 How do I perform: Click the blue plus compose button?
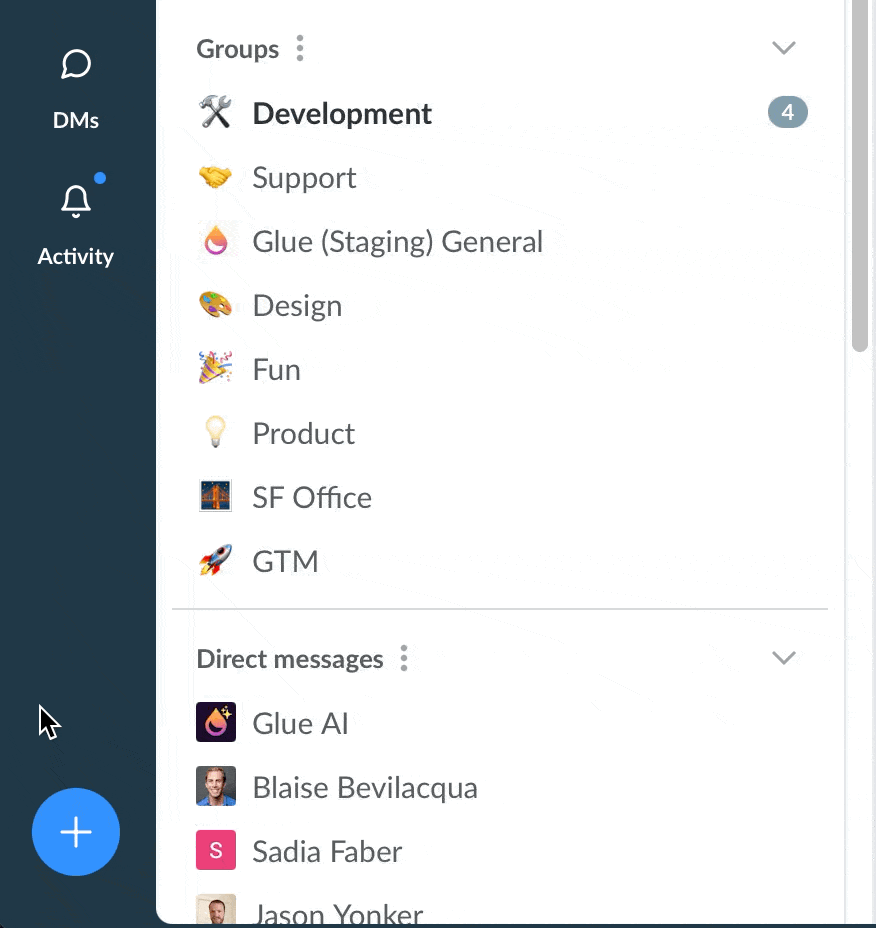tap(76, 832)
